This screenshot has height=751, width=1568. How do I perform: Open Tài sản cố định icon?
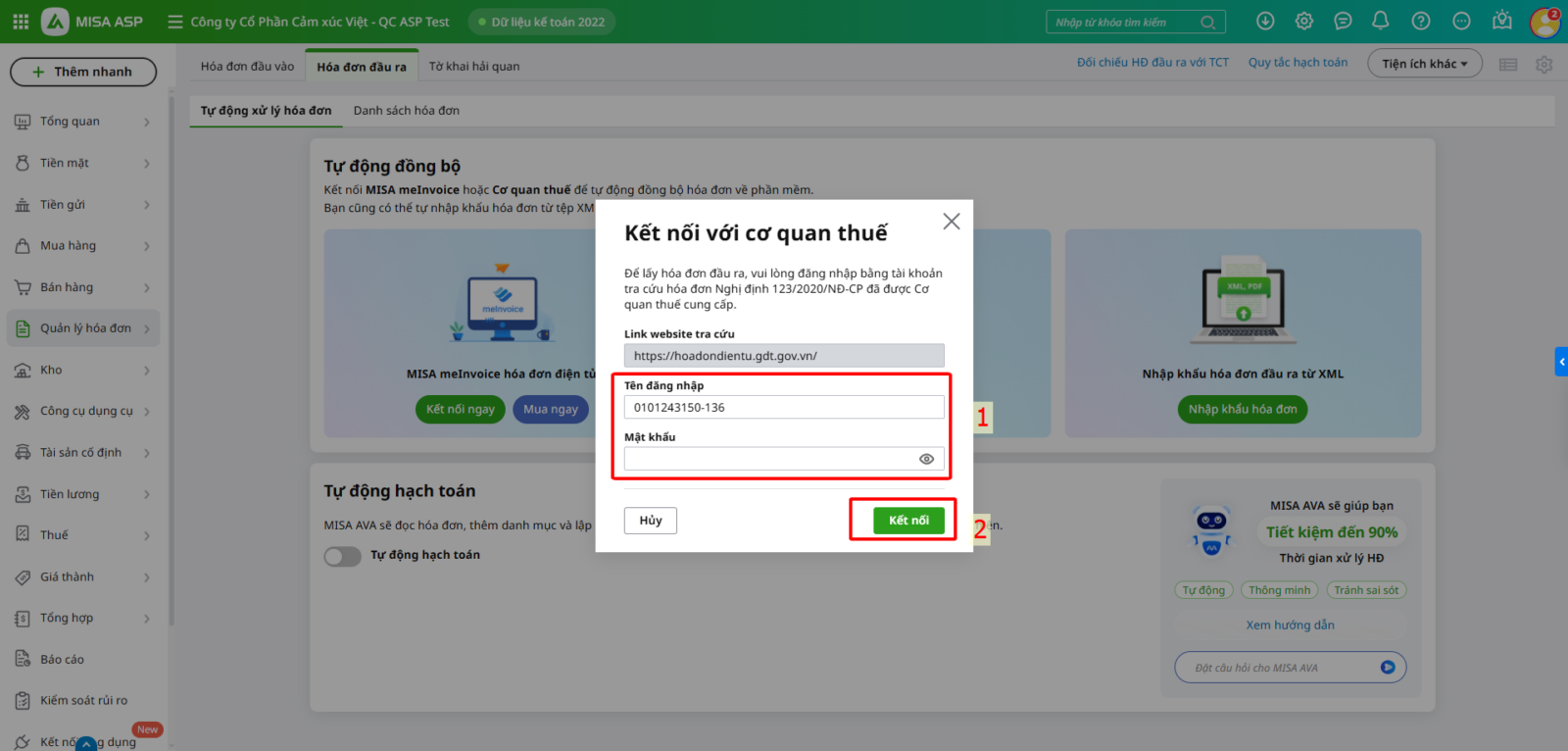[x=23, y=453]
